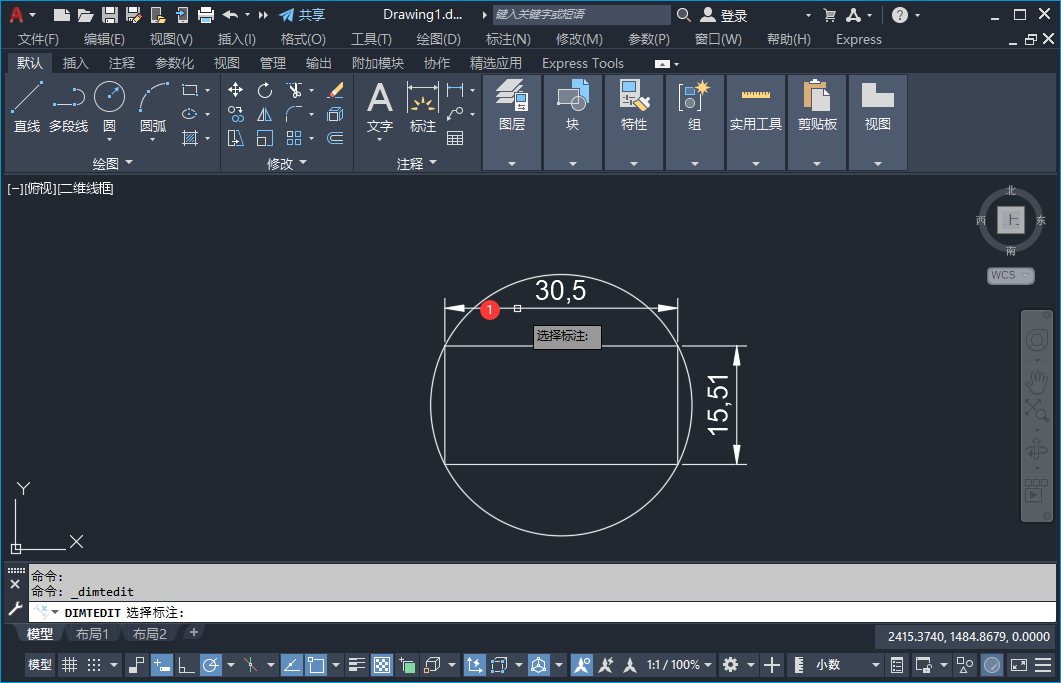This screenshot has width=1061, height=683.
Task: Toggle lineweight display in status bar
Action: pyautogui.click(x=357, y=665)
